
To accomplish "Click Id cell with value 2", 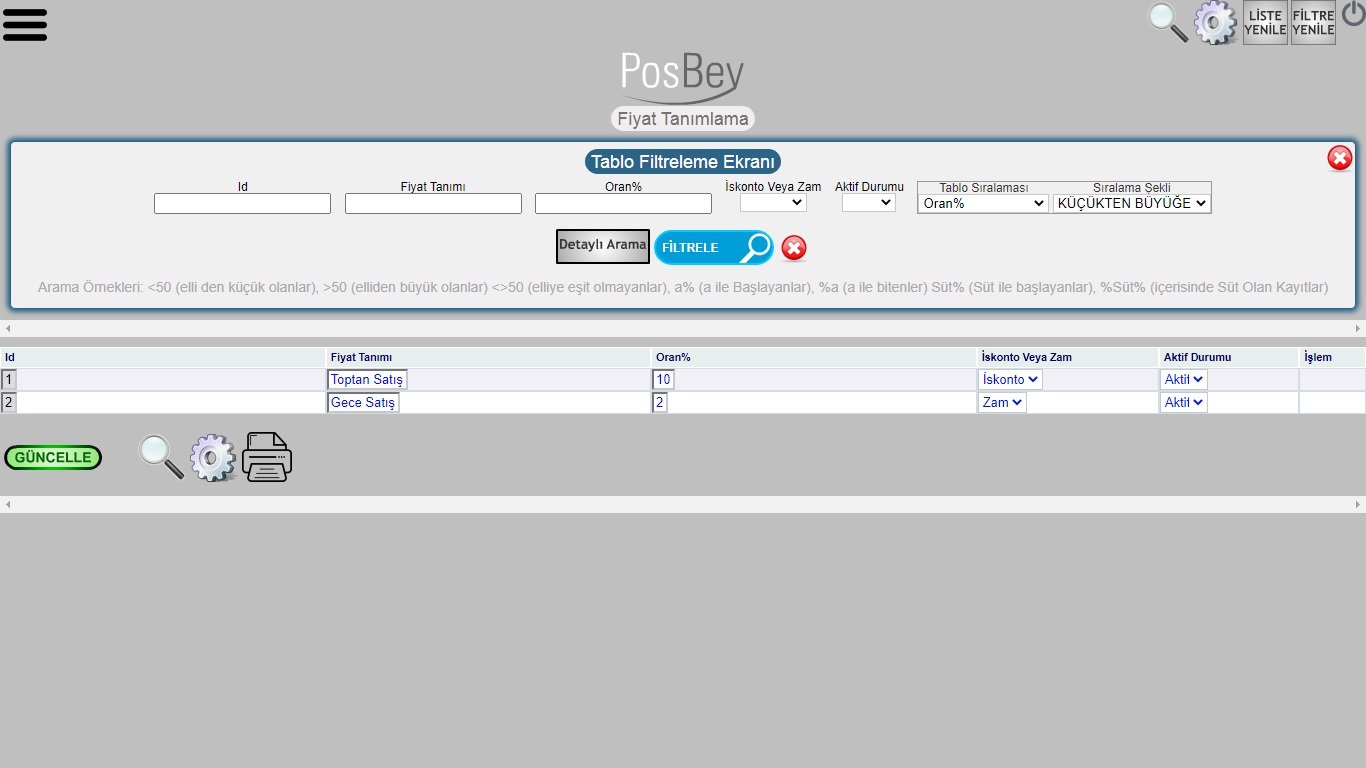I will pyautogui.click(x=9, y=403).
